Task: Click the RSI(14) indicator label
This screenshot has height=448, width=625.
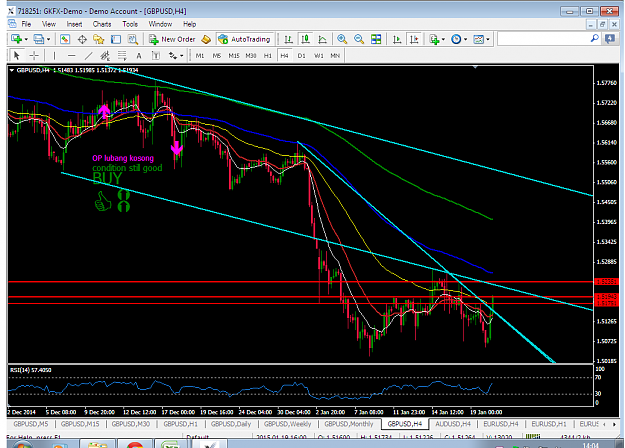Action: click(x=30, y=370)
